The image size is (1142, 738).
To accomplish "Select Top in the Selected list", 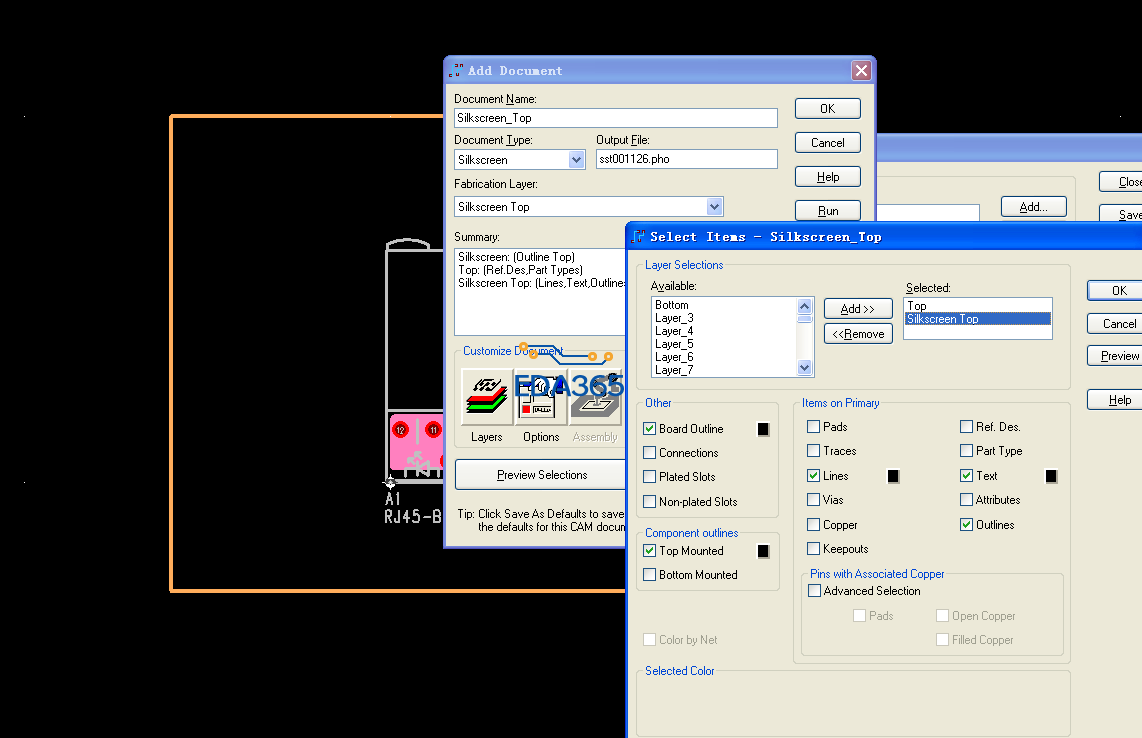I will click(917, 306).
